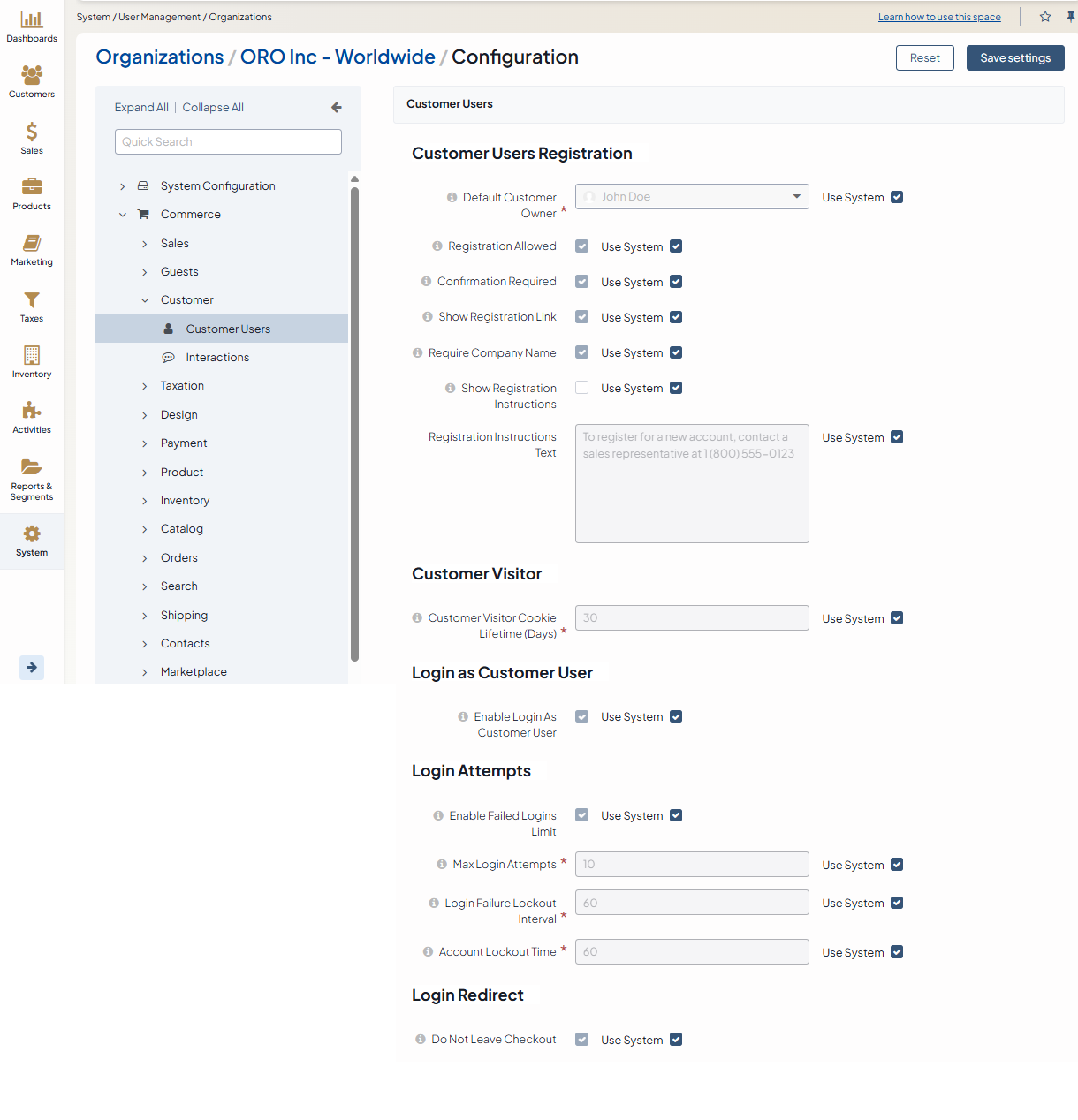
Task: Click info icon beside Customer Visitor Cookie Lifetime
Action: coord(417,618)
